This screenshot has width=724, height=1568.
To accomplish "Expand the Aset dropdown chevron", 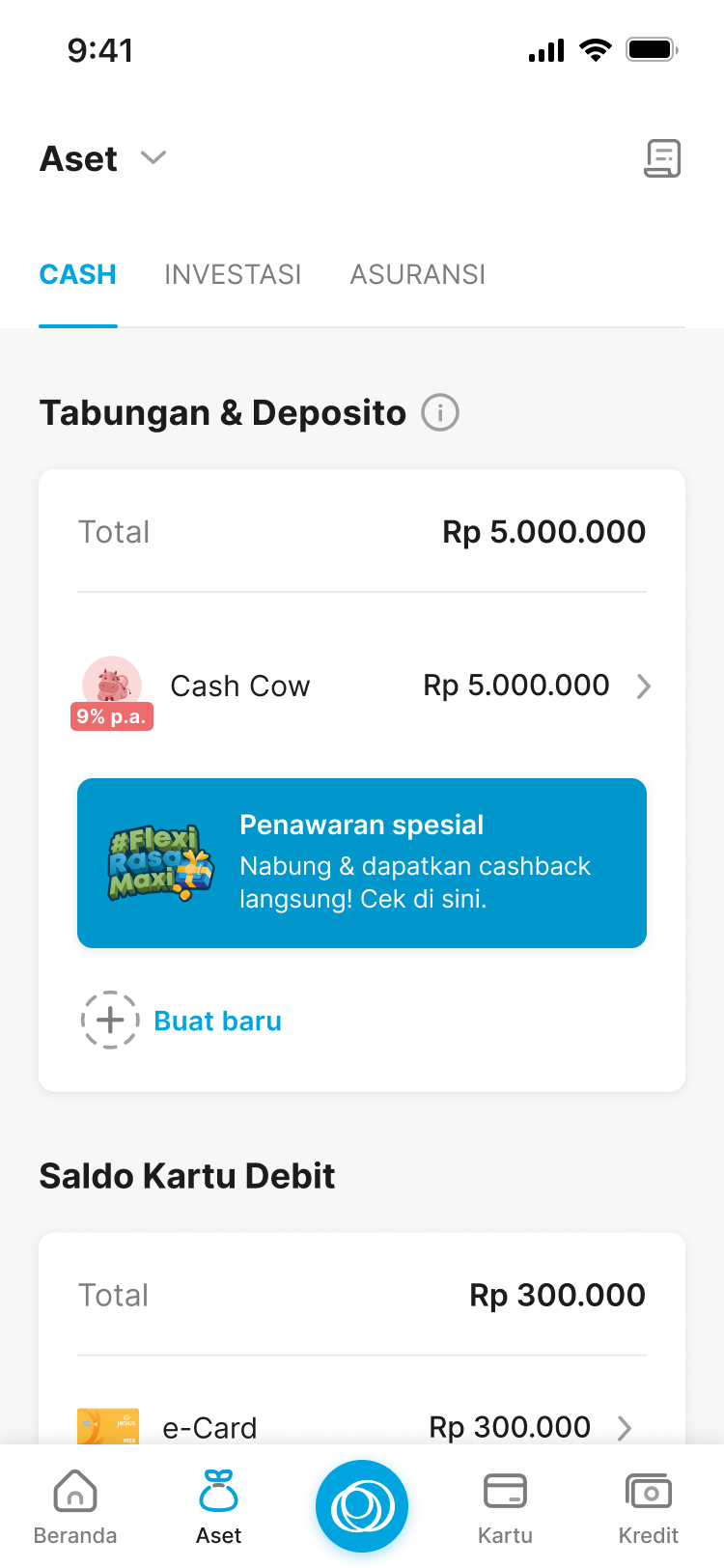I will point(153,157).
